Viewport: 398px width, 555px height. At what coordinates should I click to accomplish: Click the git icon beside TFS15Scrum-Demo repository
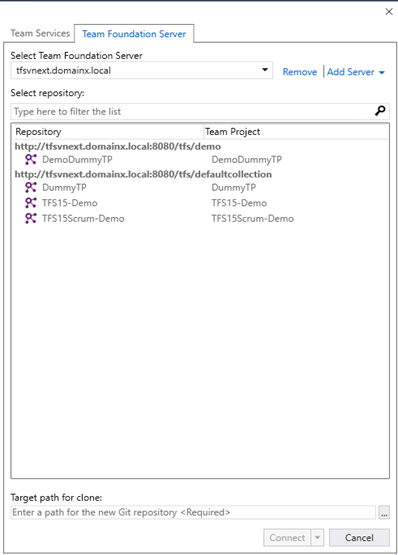[30, 218]
